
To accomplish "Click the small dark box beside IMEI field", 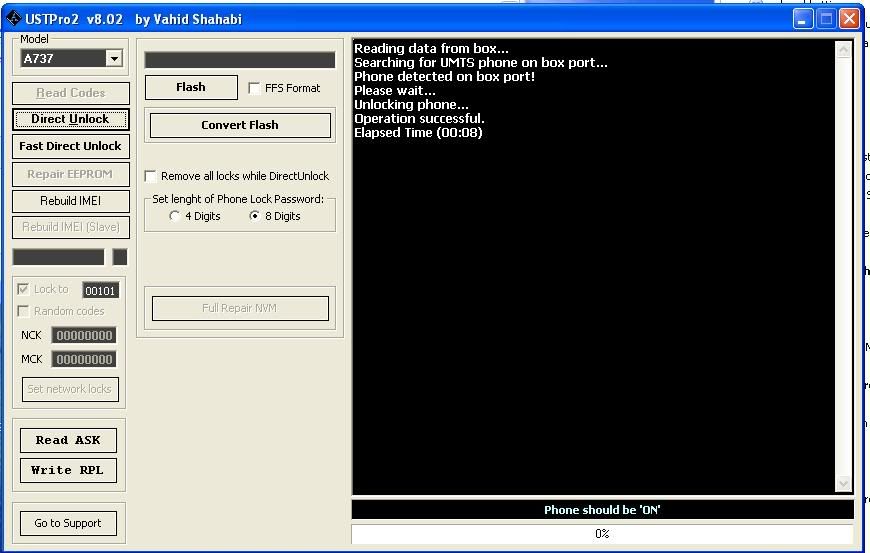I will tap(120, 257).
